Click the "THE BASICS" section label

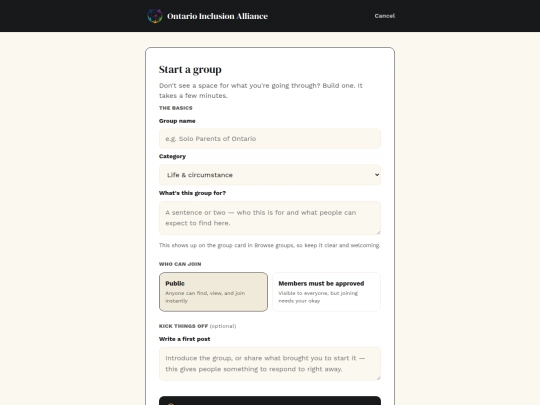point(176,108)
